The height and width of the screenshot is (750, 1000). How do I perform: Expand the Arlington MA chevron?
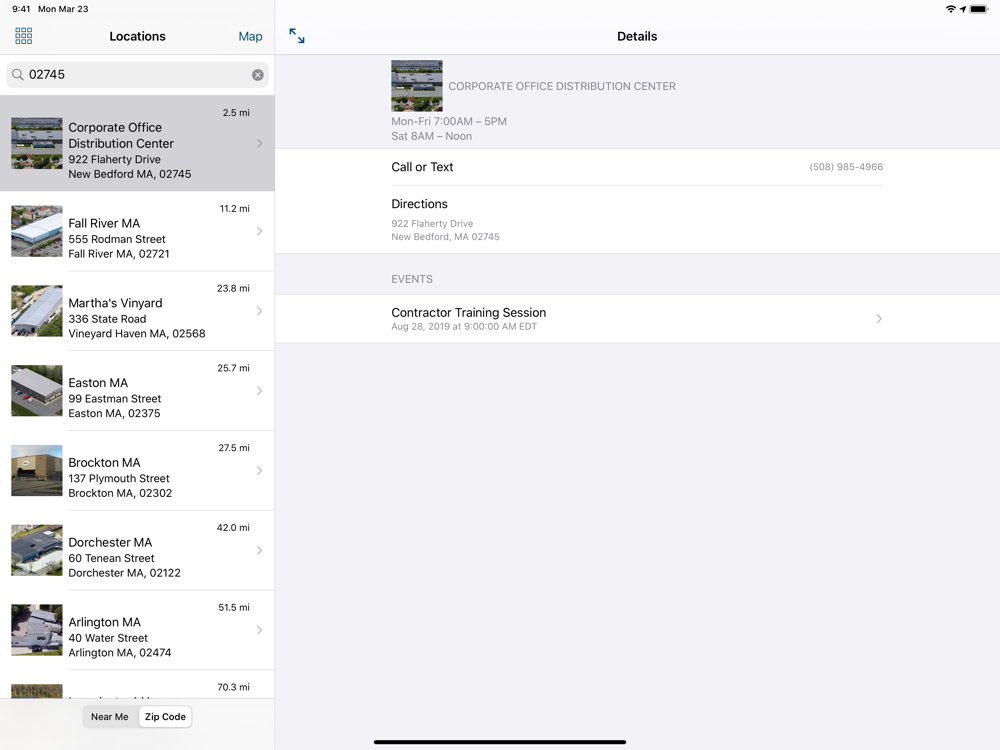click(x=260, y=629)
